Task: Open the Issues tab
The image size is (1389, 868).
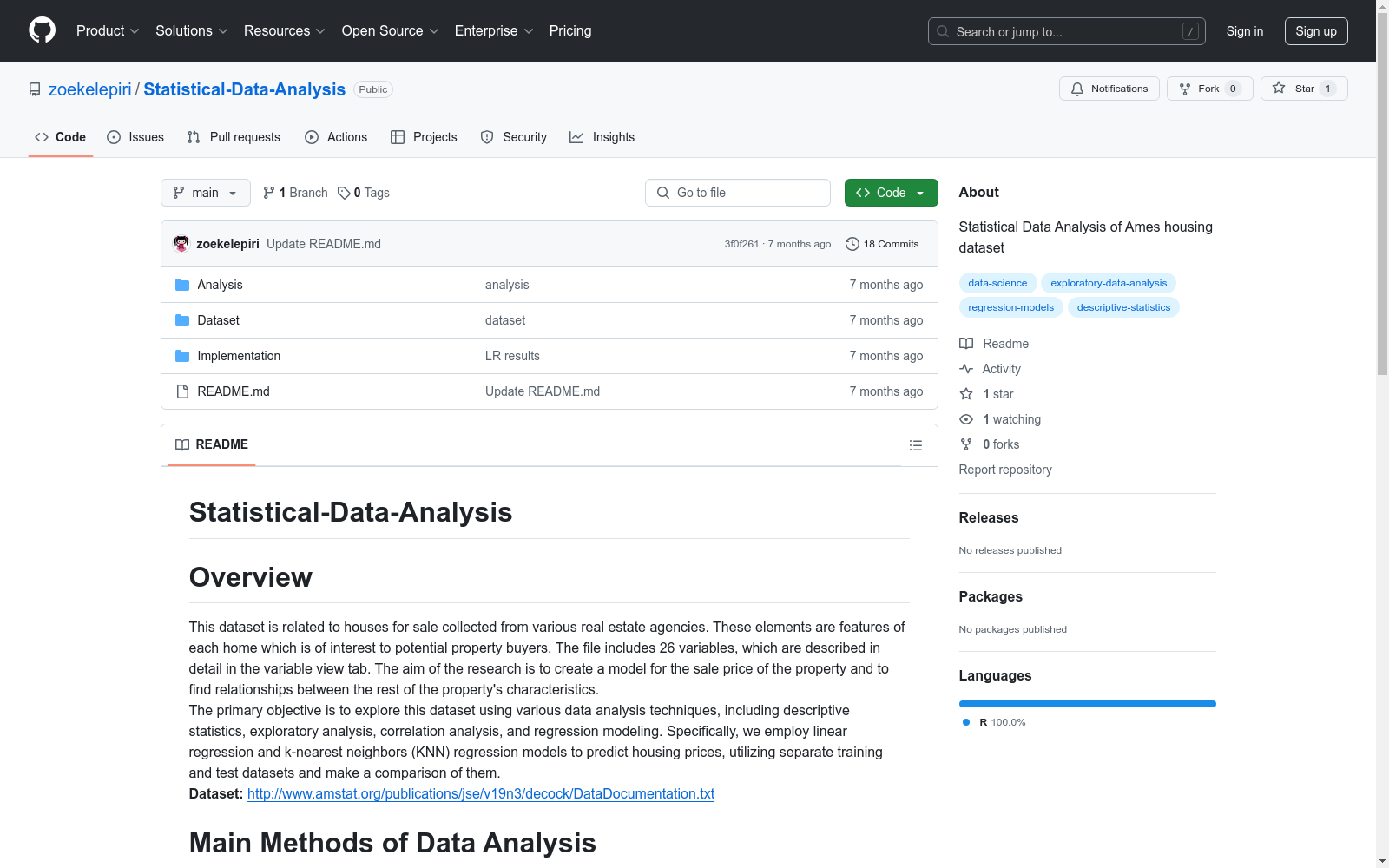Action: click(135, 137)
